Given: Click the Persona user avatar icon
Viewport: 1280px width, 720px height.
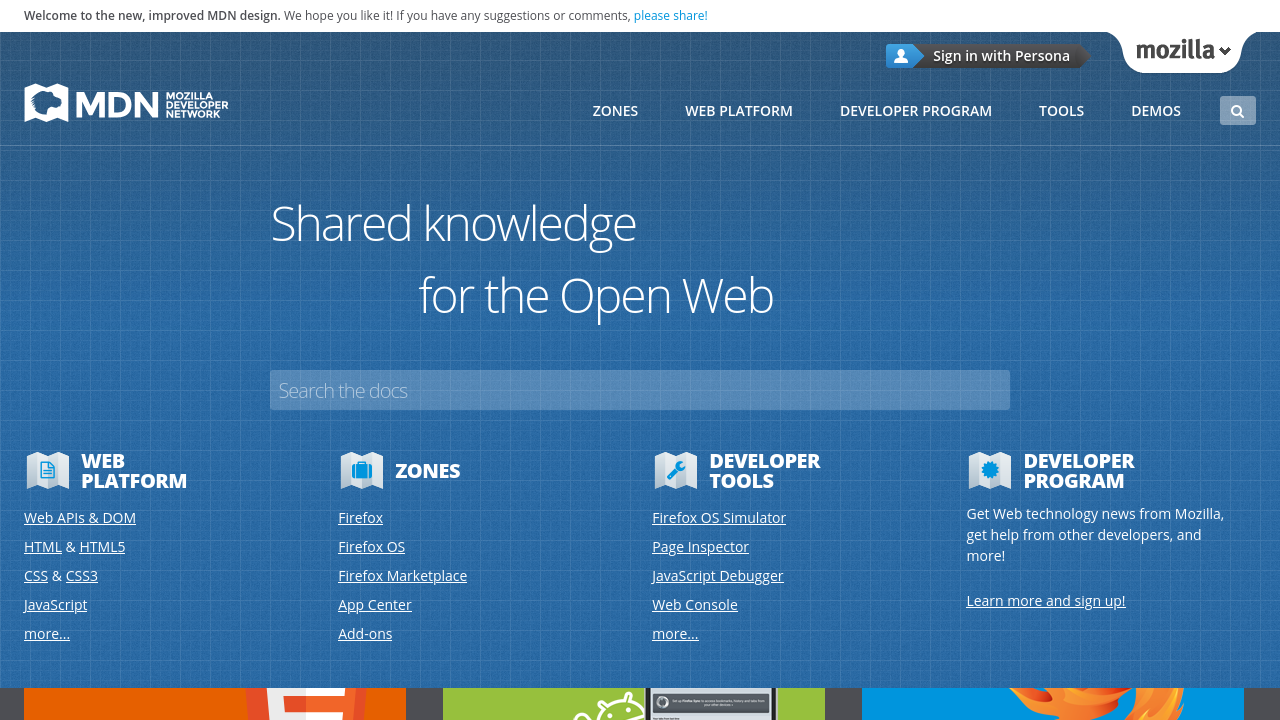Looking at the screenshot, I should 900,56.
